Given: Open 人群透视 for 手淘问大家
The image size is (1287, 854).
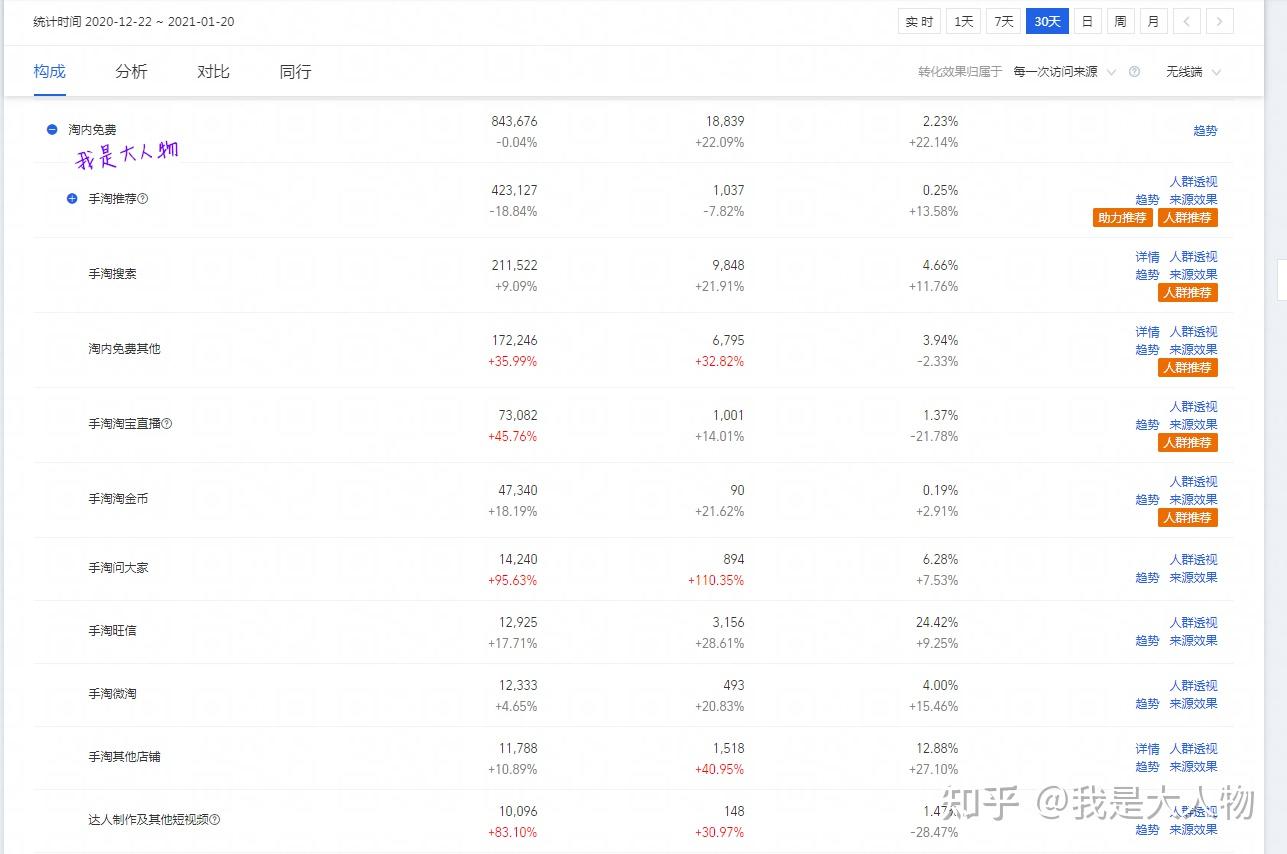Looking at the screenshot, I should point(1193,560).
